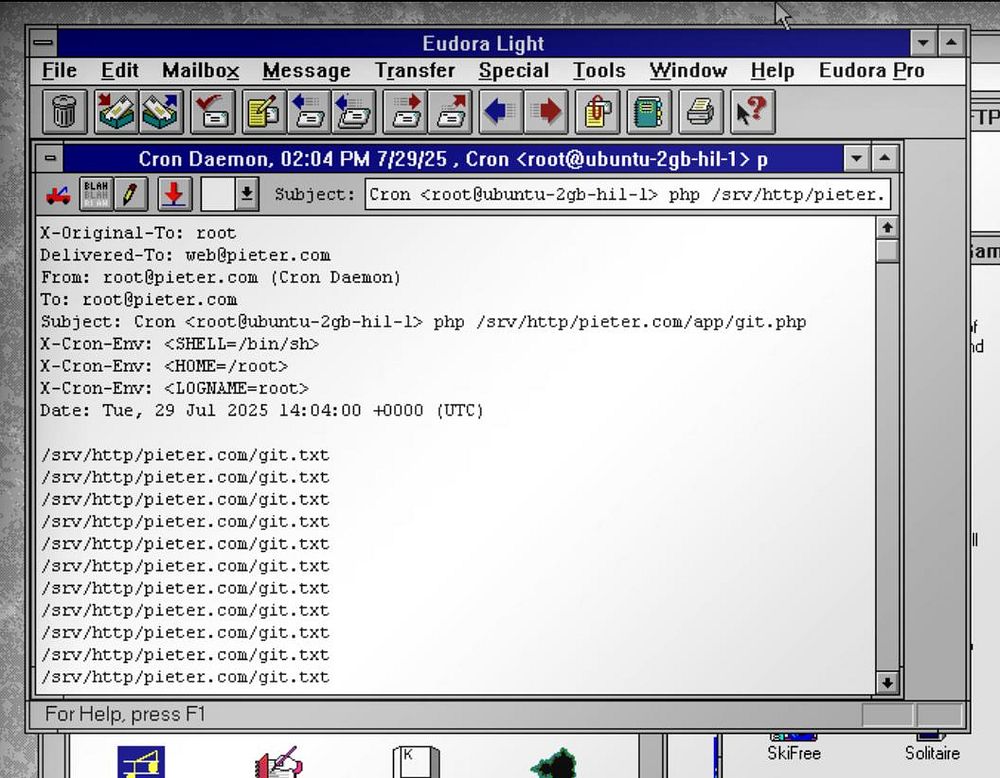Open the Cron Daemon message control menu

click(x=50, y=158)
